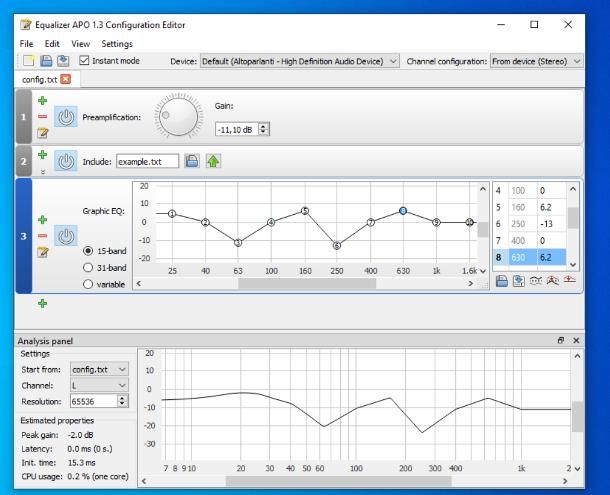Select EQ point 6 at 250 Hz

[x=337, y=246]
